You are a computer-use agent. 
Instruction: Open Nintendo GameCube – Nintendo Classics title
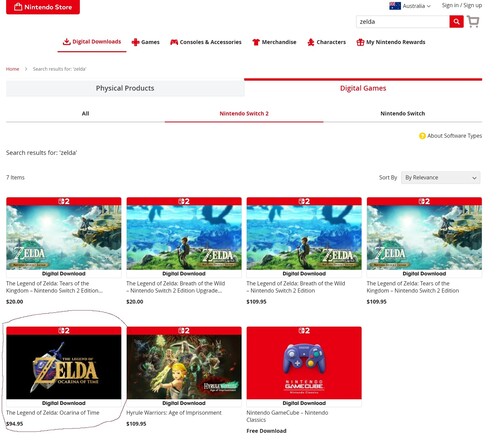point(287,416)
